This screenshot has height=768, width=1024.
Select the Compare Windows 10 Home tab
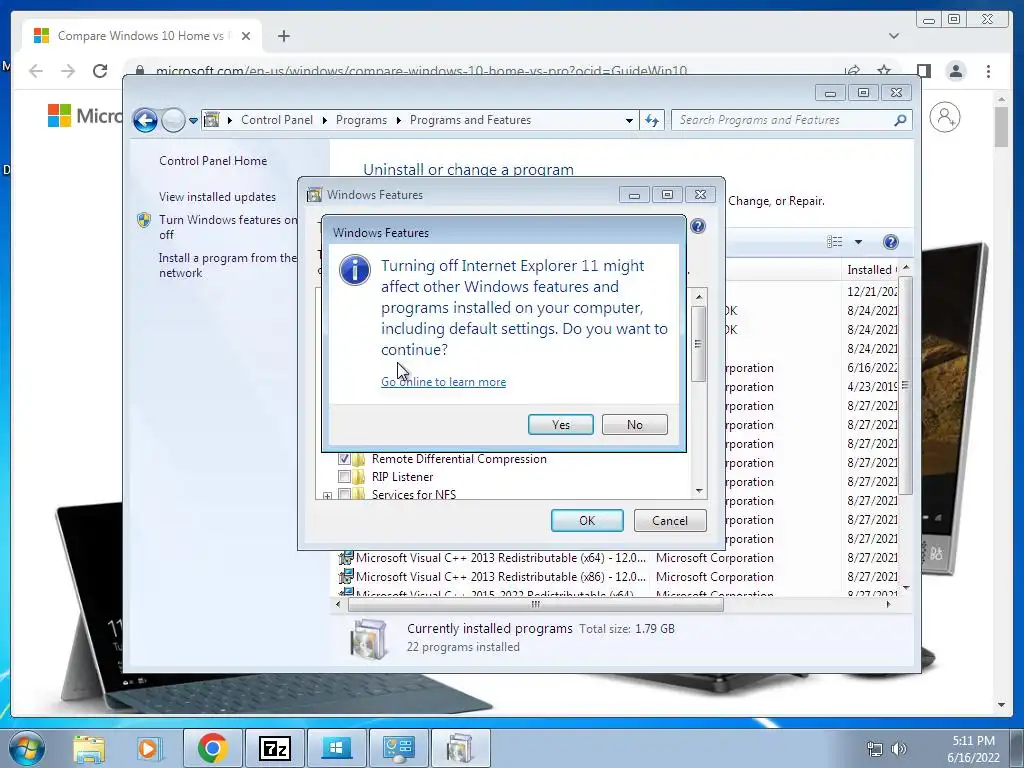[x=142, y=36]
